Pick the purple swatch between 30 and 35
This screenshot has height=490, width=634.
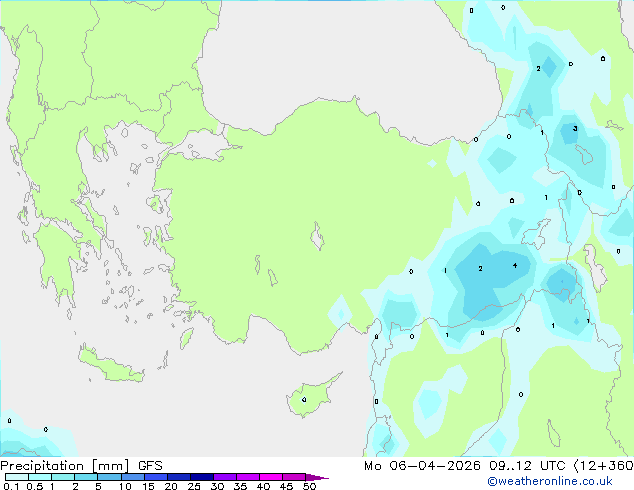pyautogui.click(x=225, y=477)
